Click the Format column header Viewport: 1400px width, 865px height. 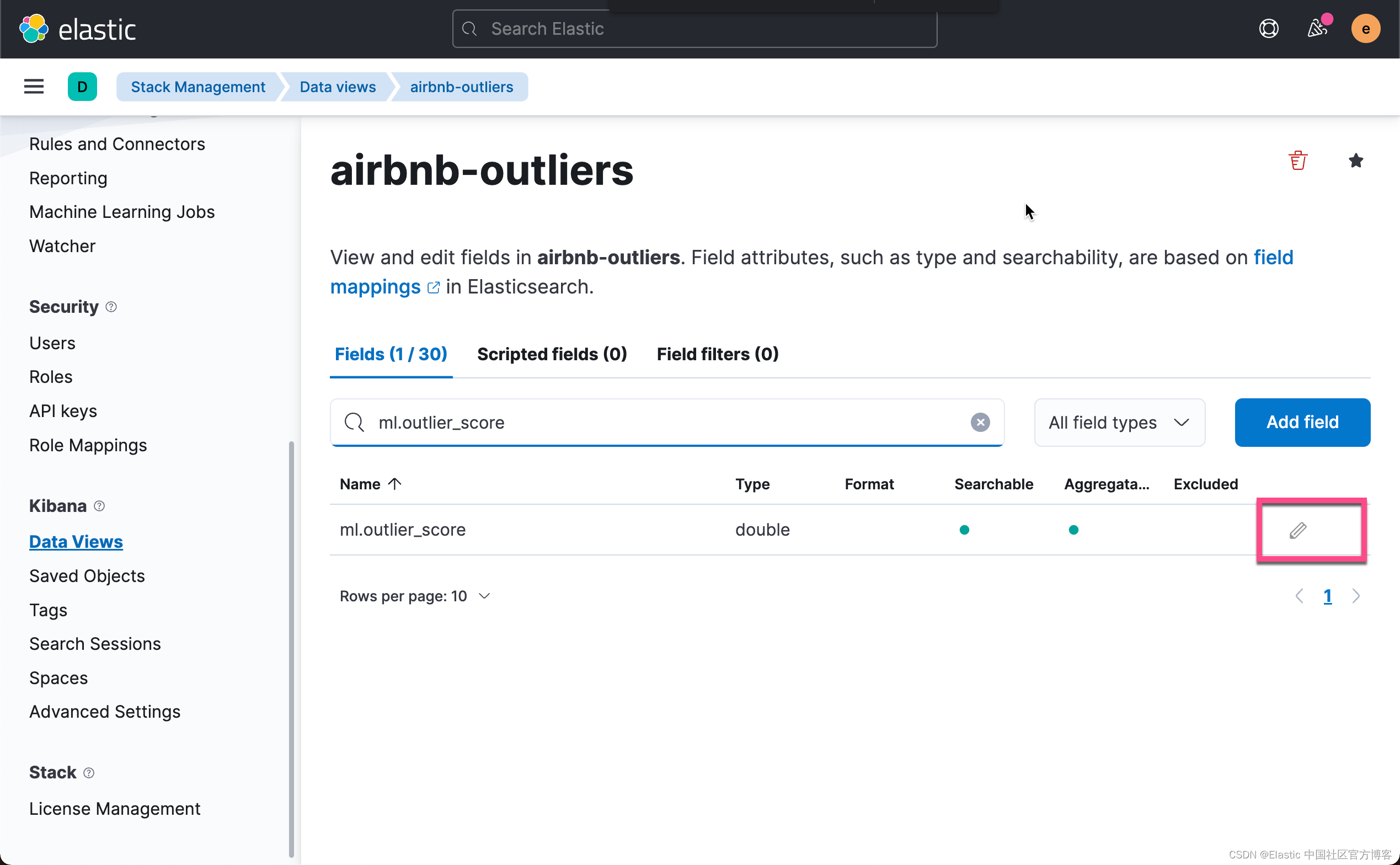[868, 484]
